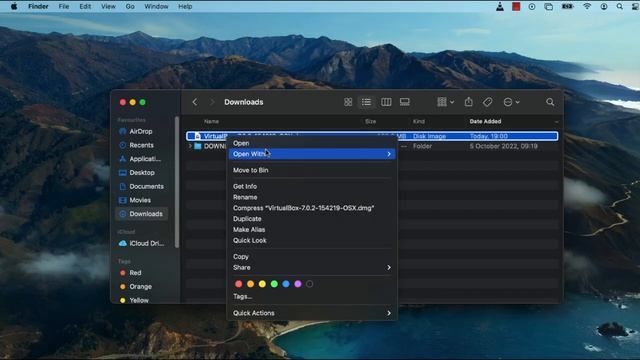Click the Wi-Fi status icon
This screenshot has width=640, height=360.
[x=587, y=7]
